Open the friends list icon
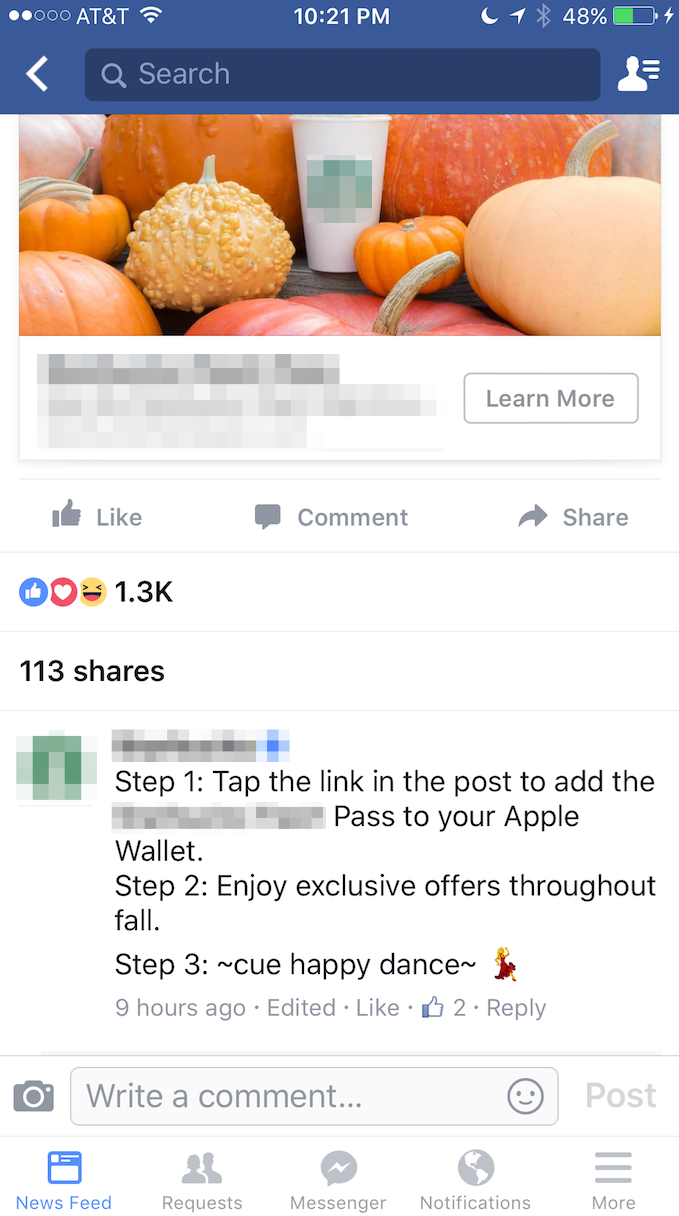This screenshot has height=1216, width=679. pyautogui.click(x=638, y=74)
